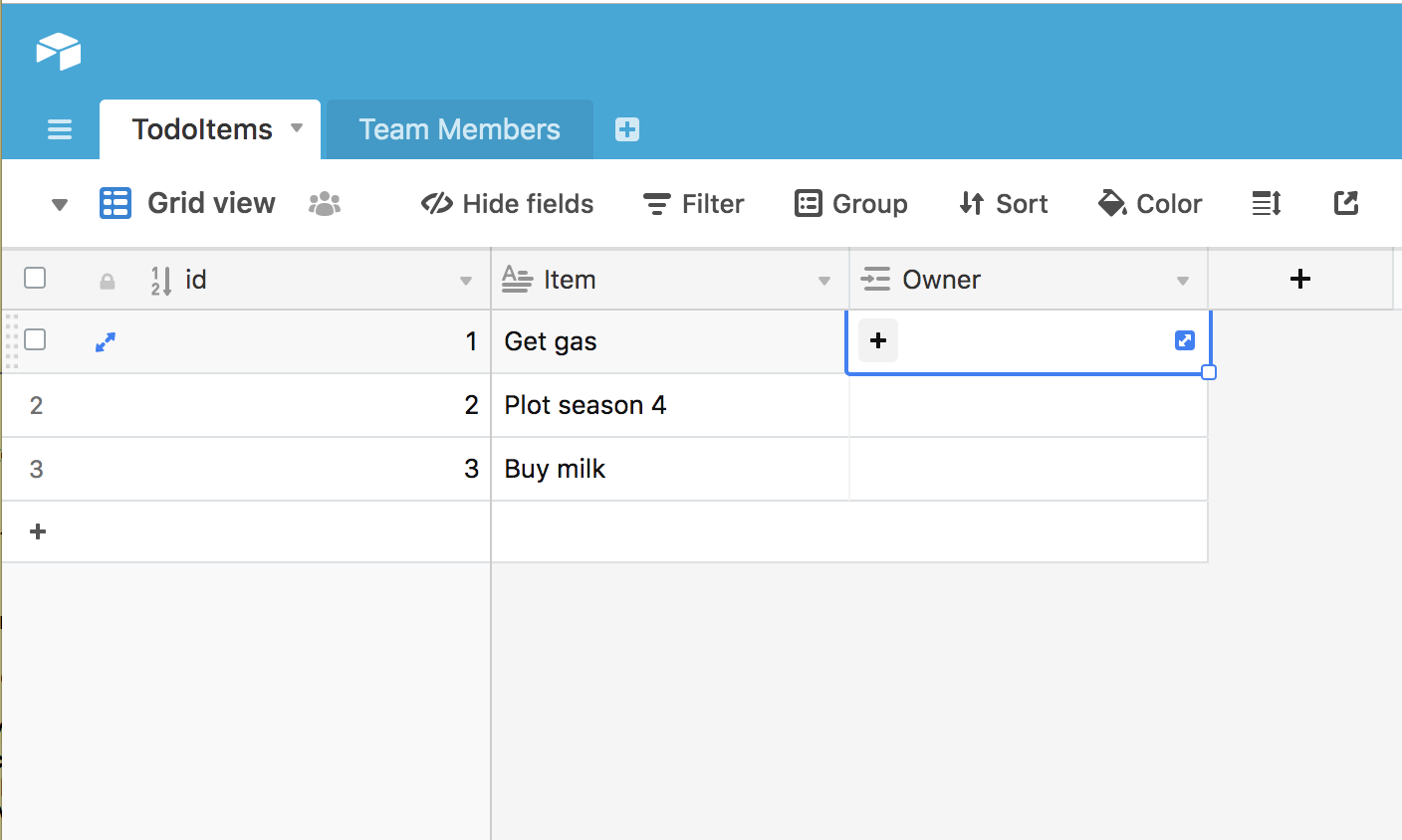
Task: Open the id field dropdown menu
Action: tap(466, 281)
